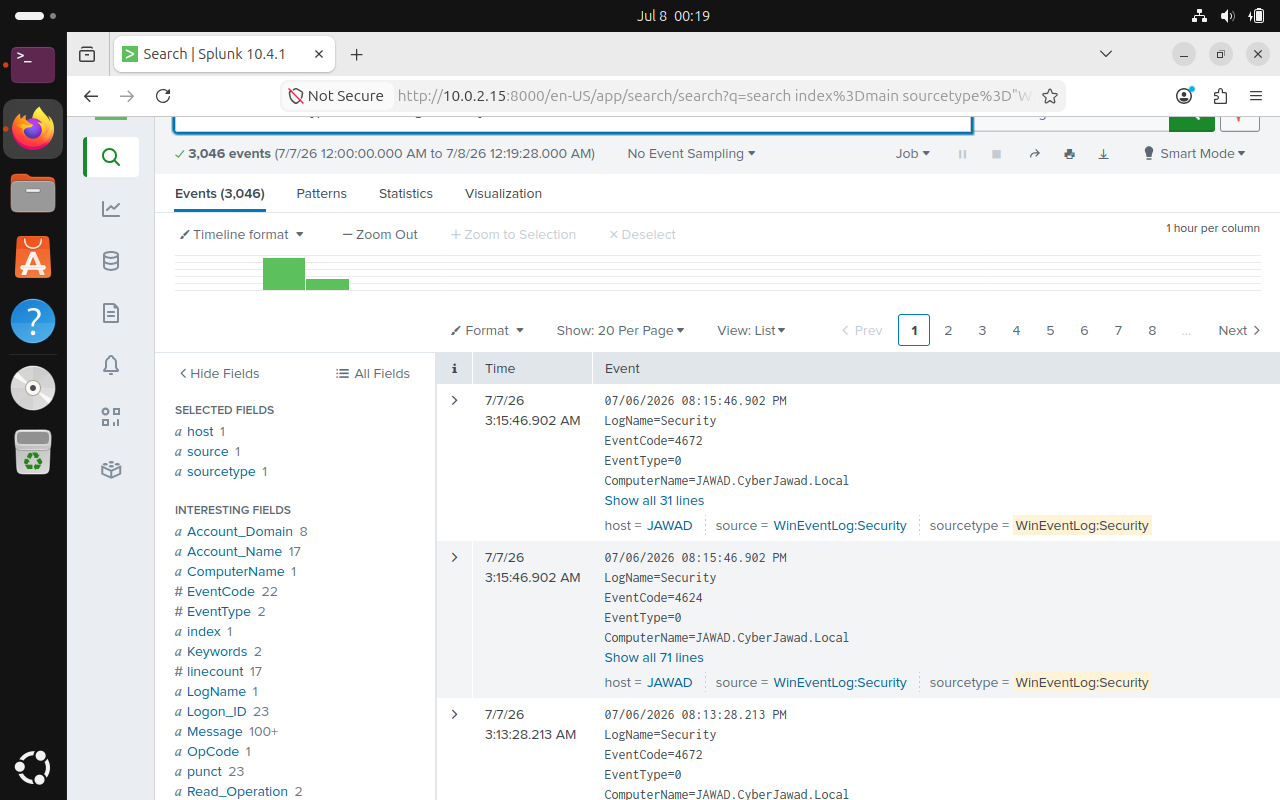Open the EventCode field
Viewport: 1280px width, 800px height.
pos(221,591)
